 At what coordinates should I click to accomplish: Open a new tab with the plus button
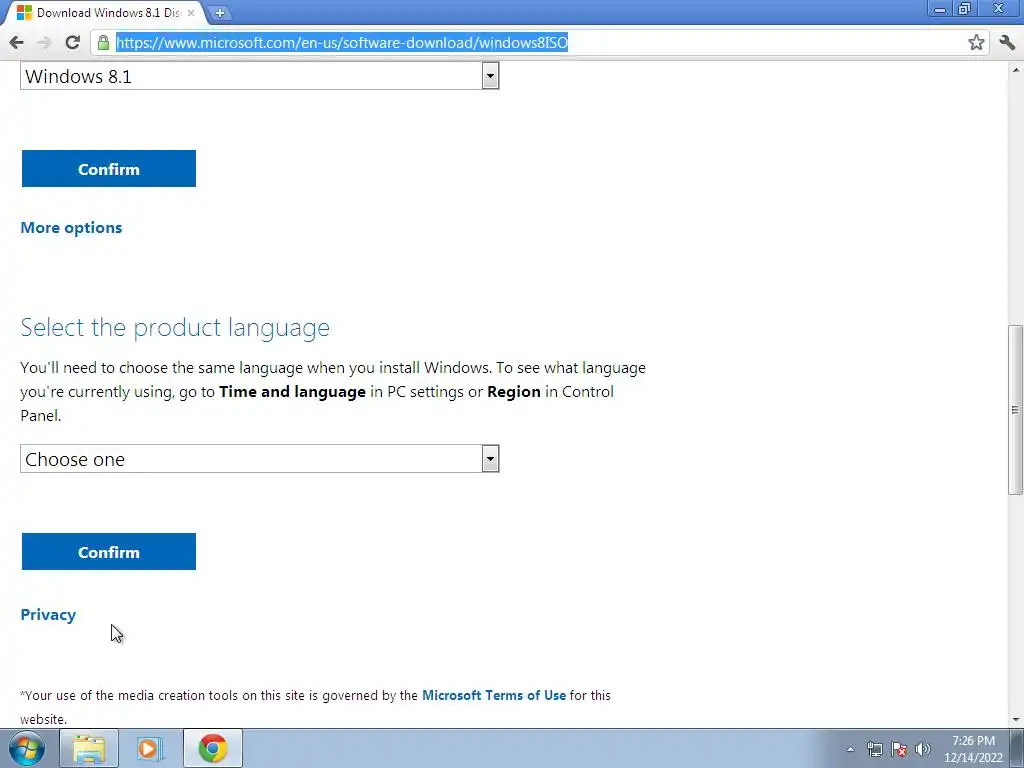(220, 12)
